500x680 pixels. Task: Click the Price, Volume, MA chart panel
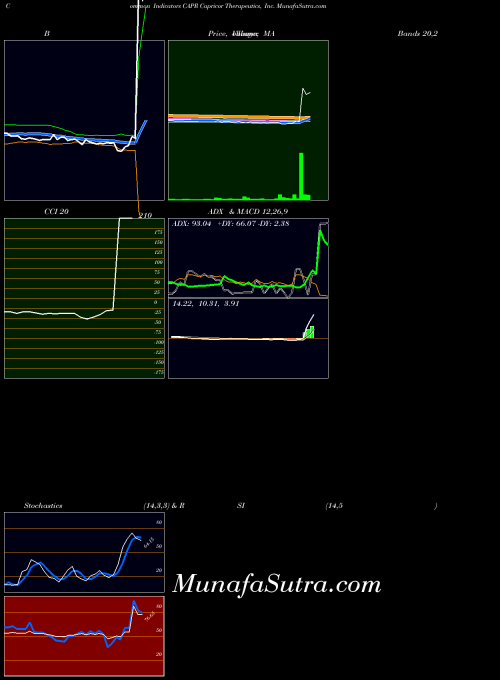(248, 121)
